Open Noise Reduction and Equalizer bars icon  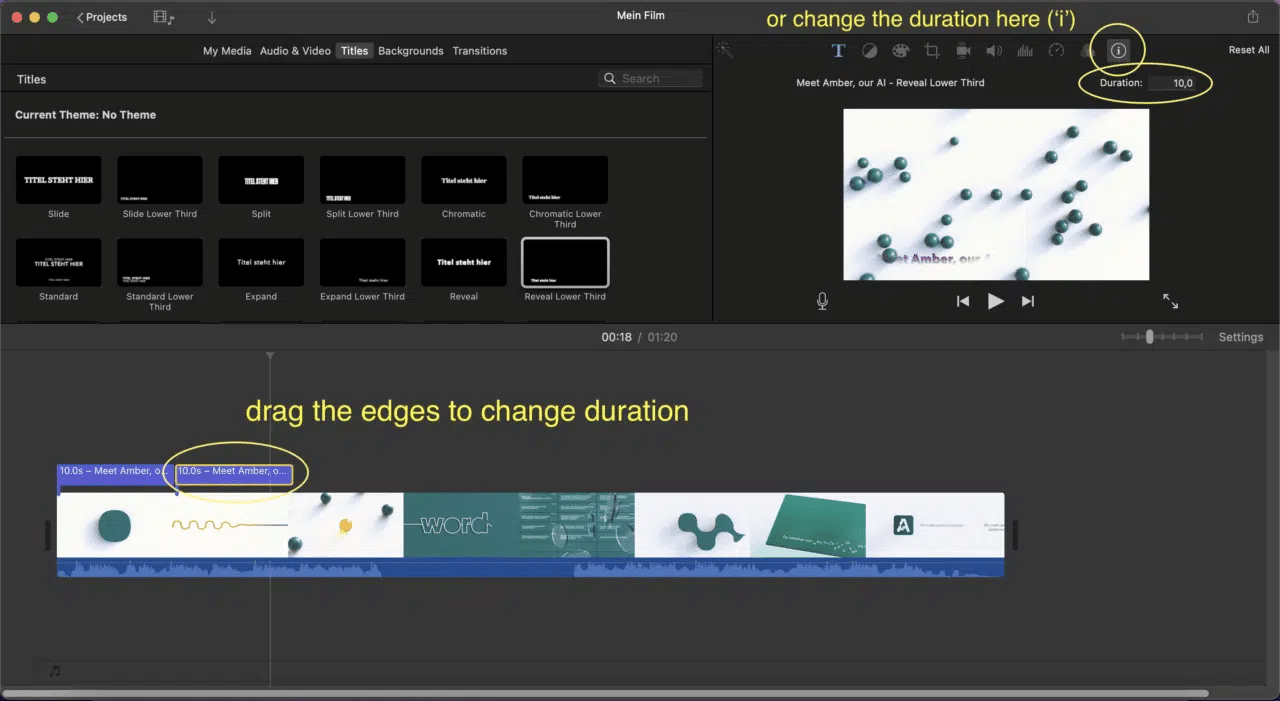pos(1025,51)
